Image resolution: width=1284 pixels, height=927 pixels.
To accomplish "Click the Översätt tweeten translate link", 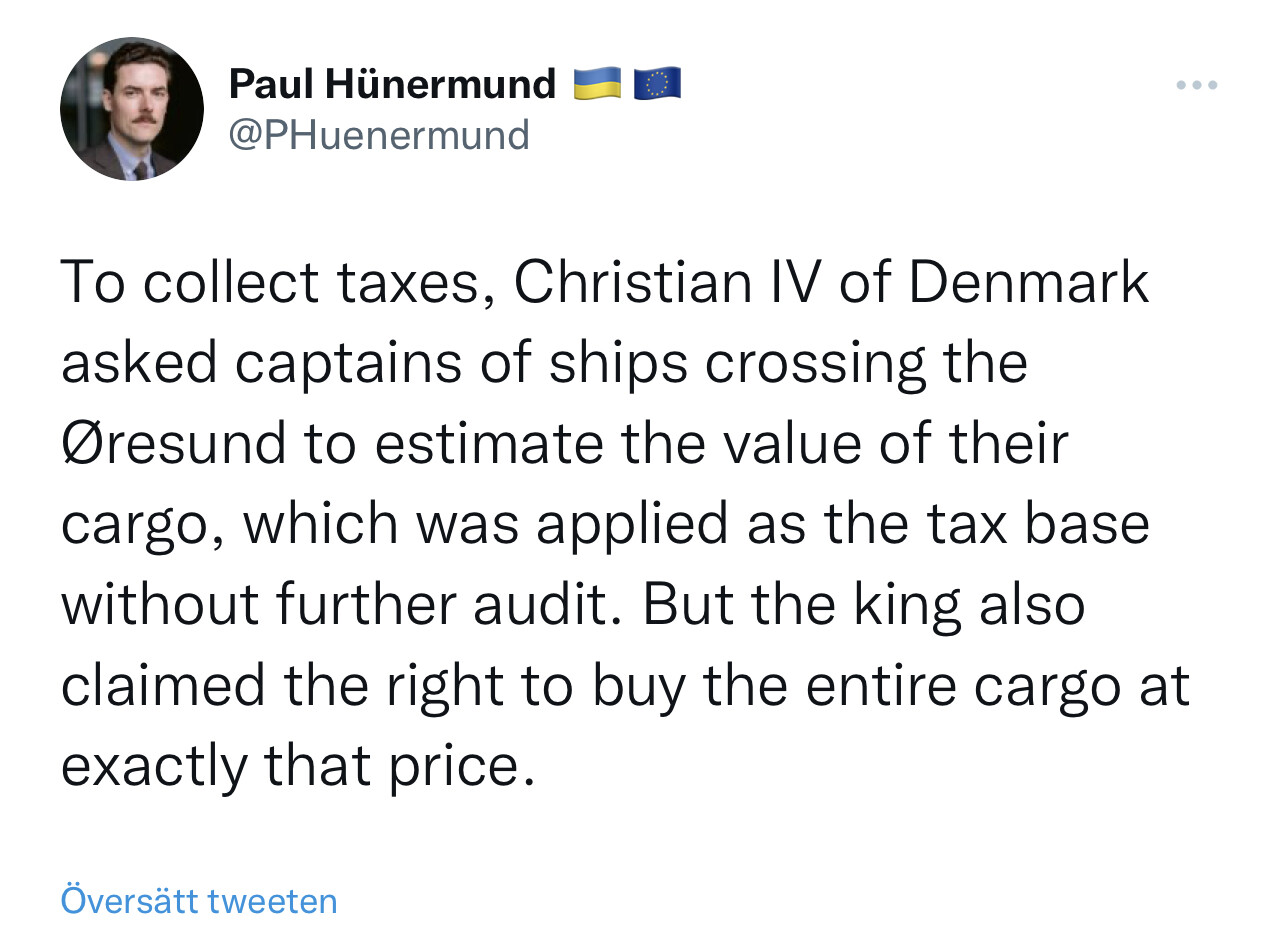I will click(199, 900).
